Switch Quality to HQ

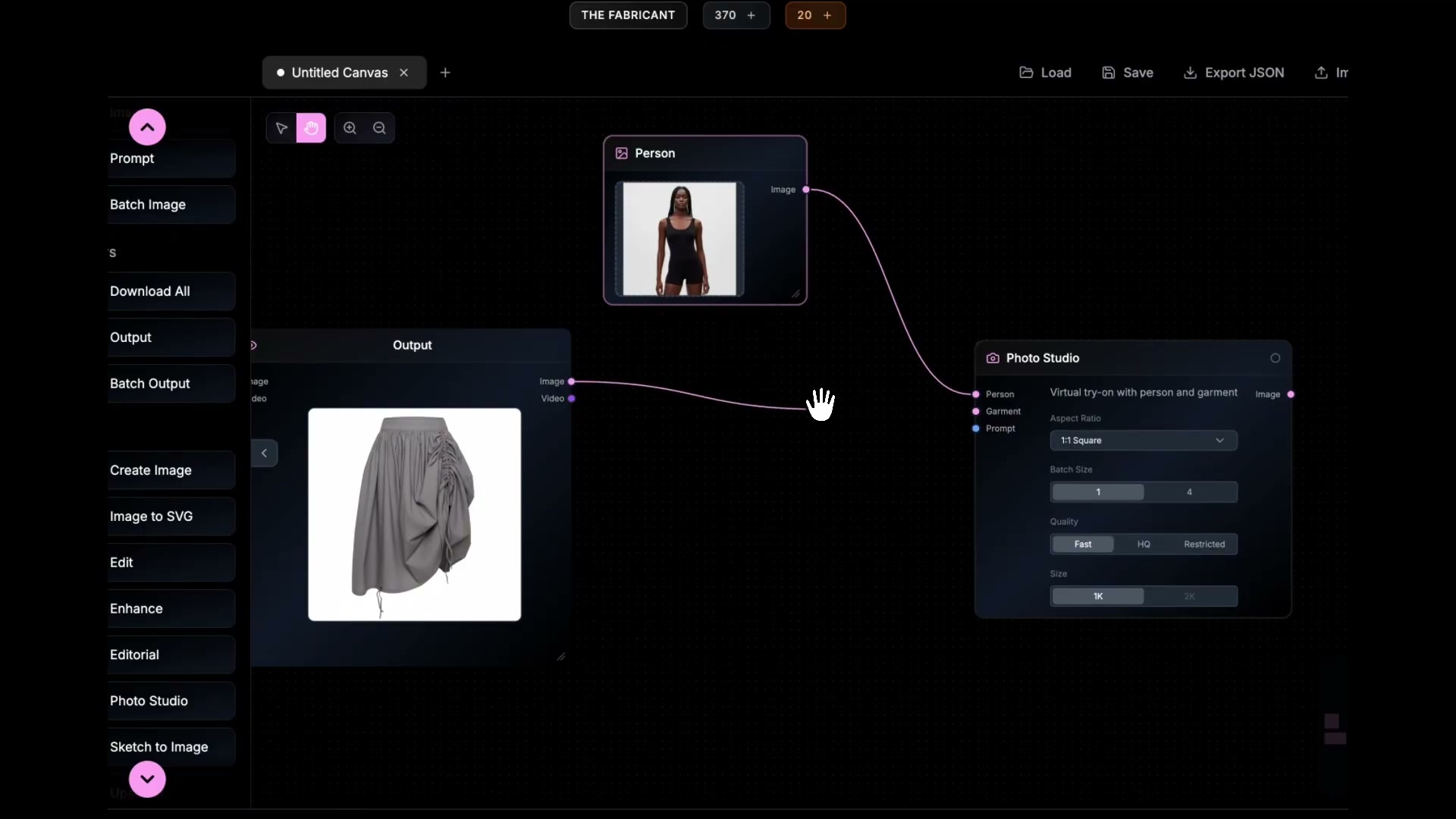1144,544
